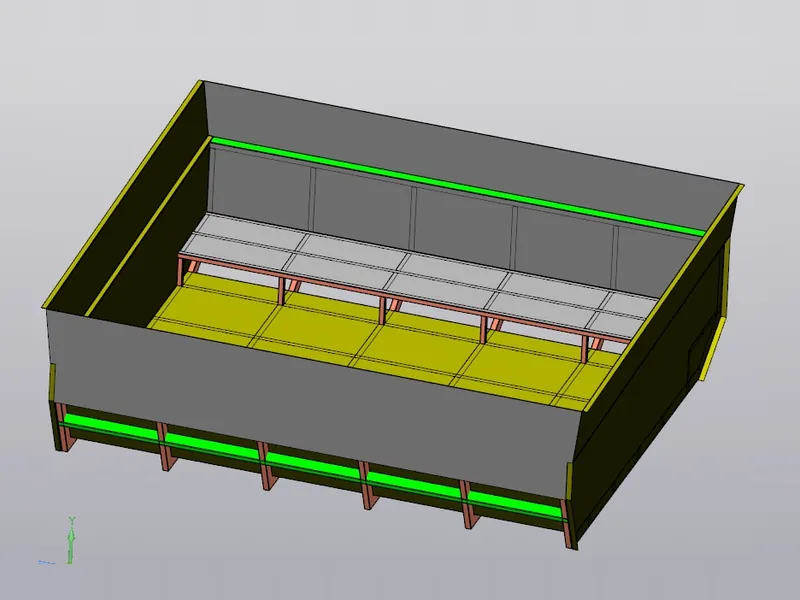Pick the leftmost green segment under the front wall
This screenshot has height=600, width=800.
point(111,426)
